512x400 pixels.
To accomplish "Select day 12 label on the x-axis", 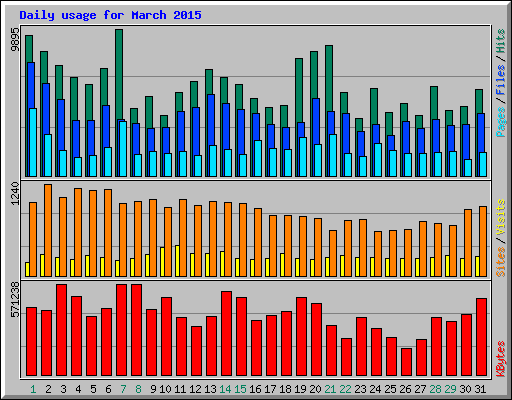I will click(195, 389).
